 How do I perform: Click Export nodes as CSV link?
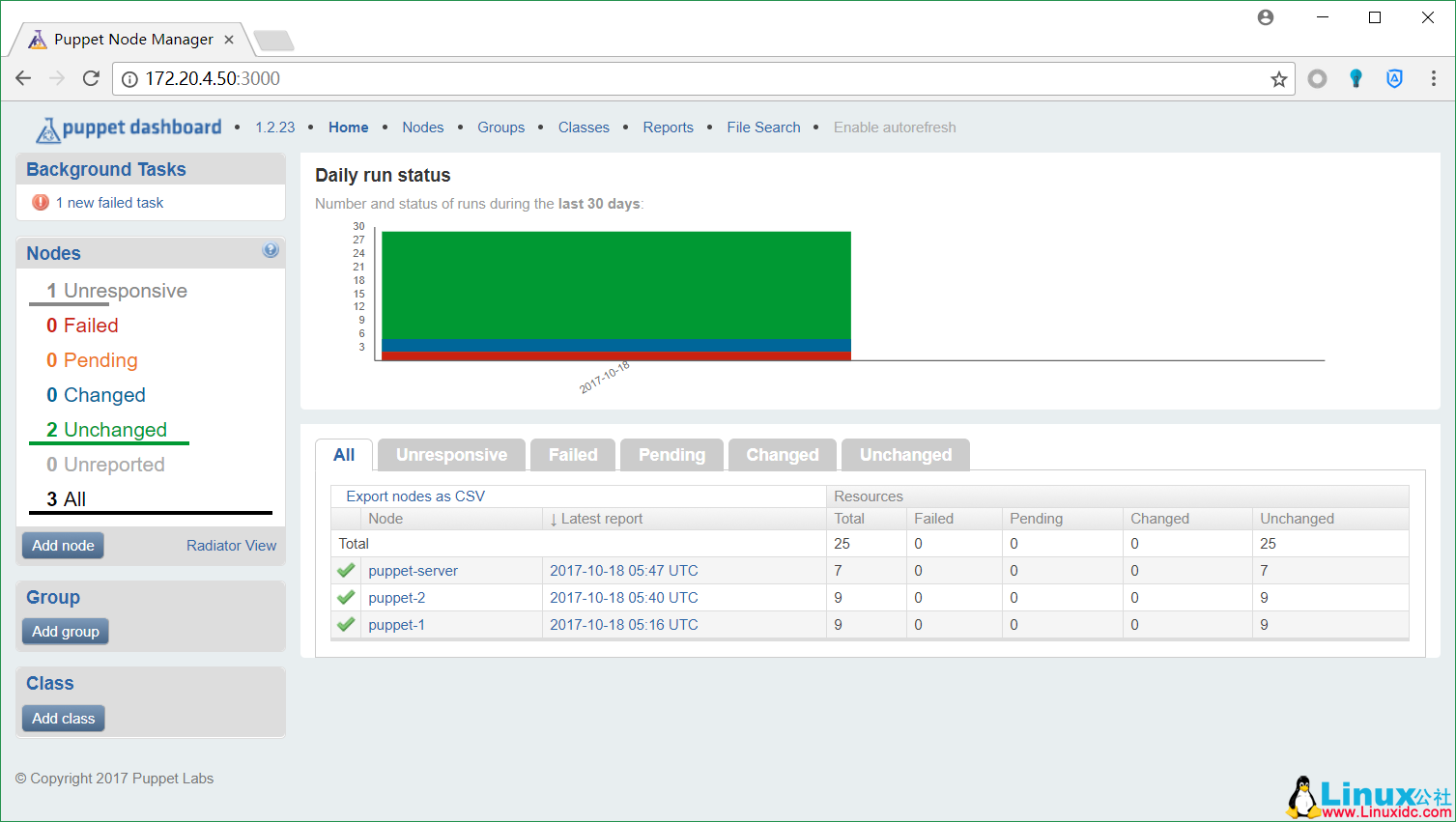(415, 496)
